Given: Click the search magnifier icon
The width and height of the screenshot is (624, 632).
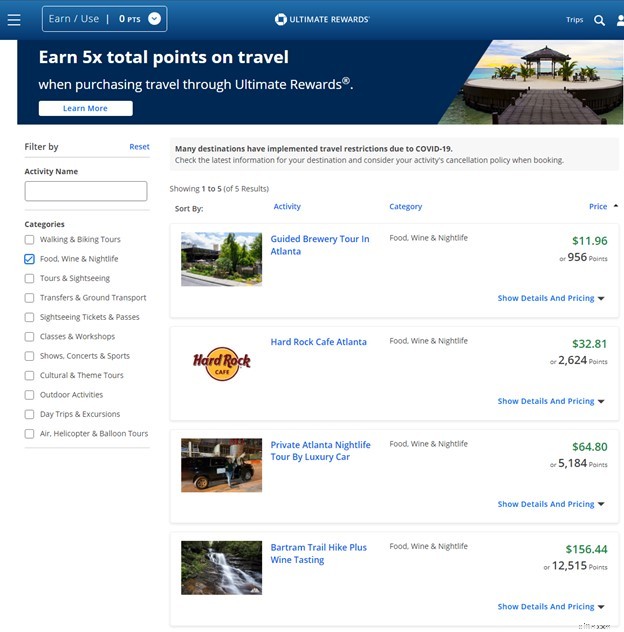Looking at the screenshot, I should click(599, 20).
